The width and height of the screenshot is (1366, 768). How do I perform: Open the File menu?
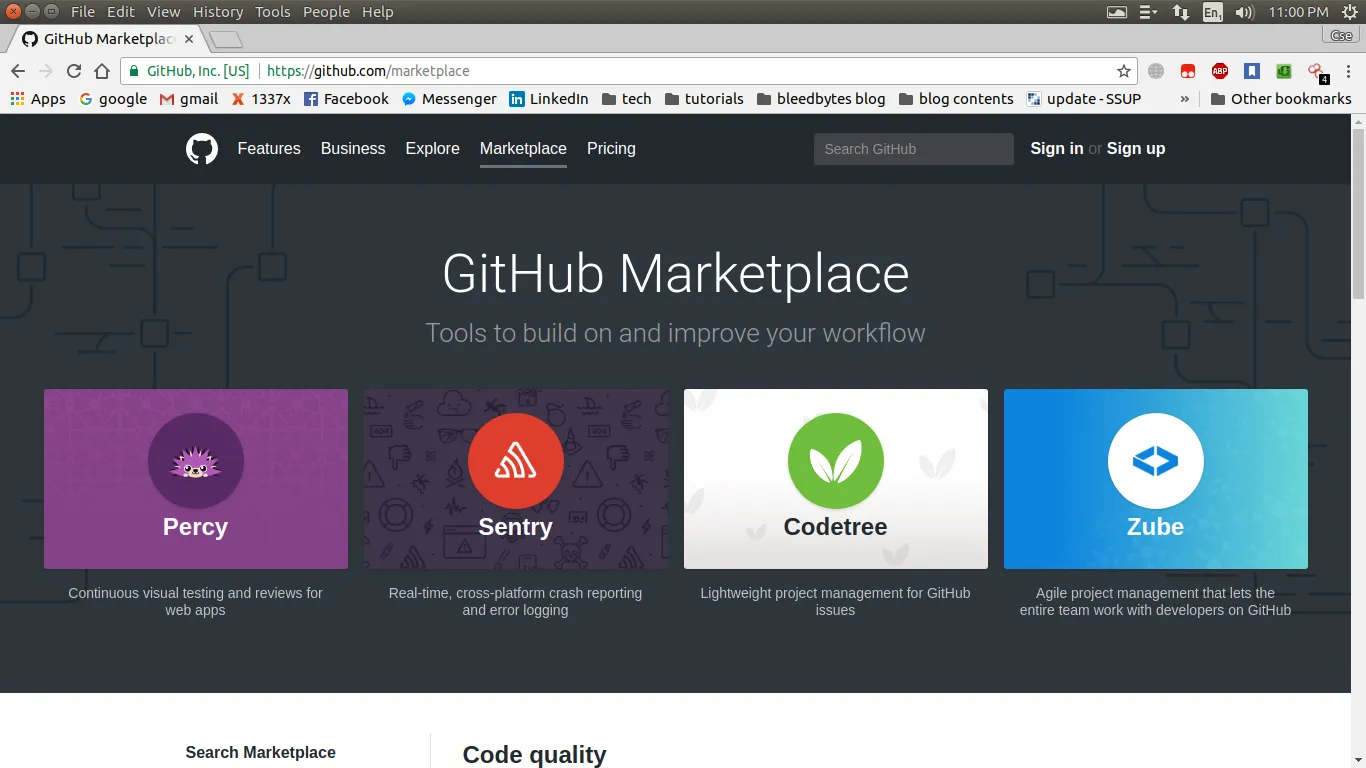[82, 11]
